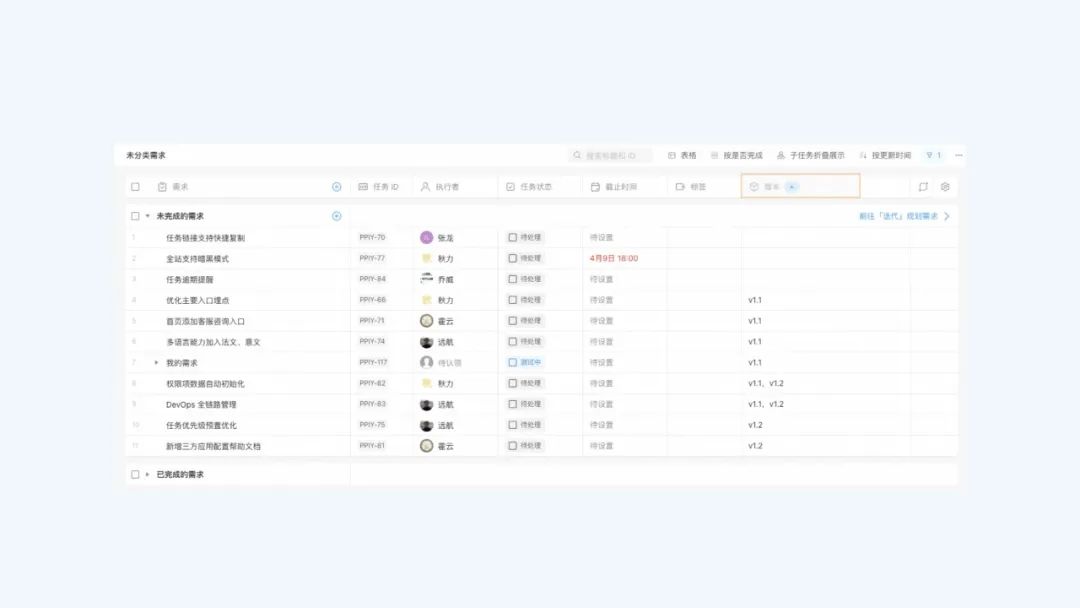
Task: Collapse the 未完成的需求 group
Action: [x=148, y=216]
